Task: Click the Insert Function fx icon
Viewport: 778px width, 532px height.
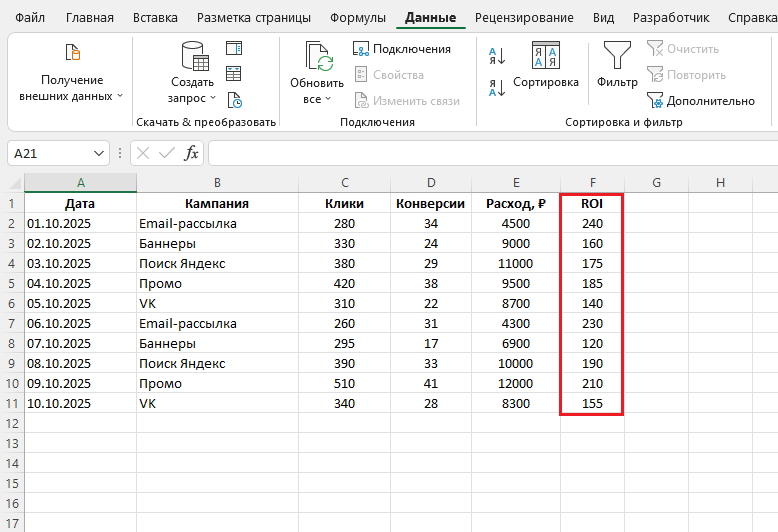Action: [191, 153]
